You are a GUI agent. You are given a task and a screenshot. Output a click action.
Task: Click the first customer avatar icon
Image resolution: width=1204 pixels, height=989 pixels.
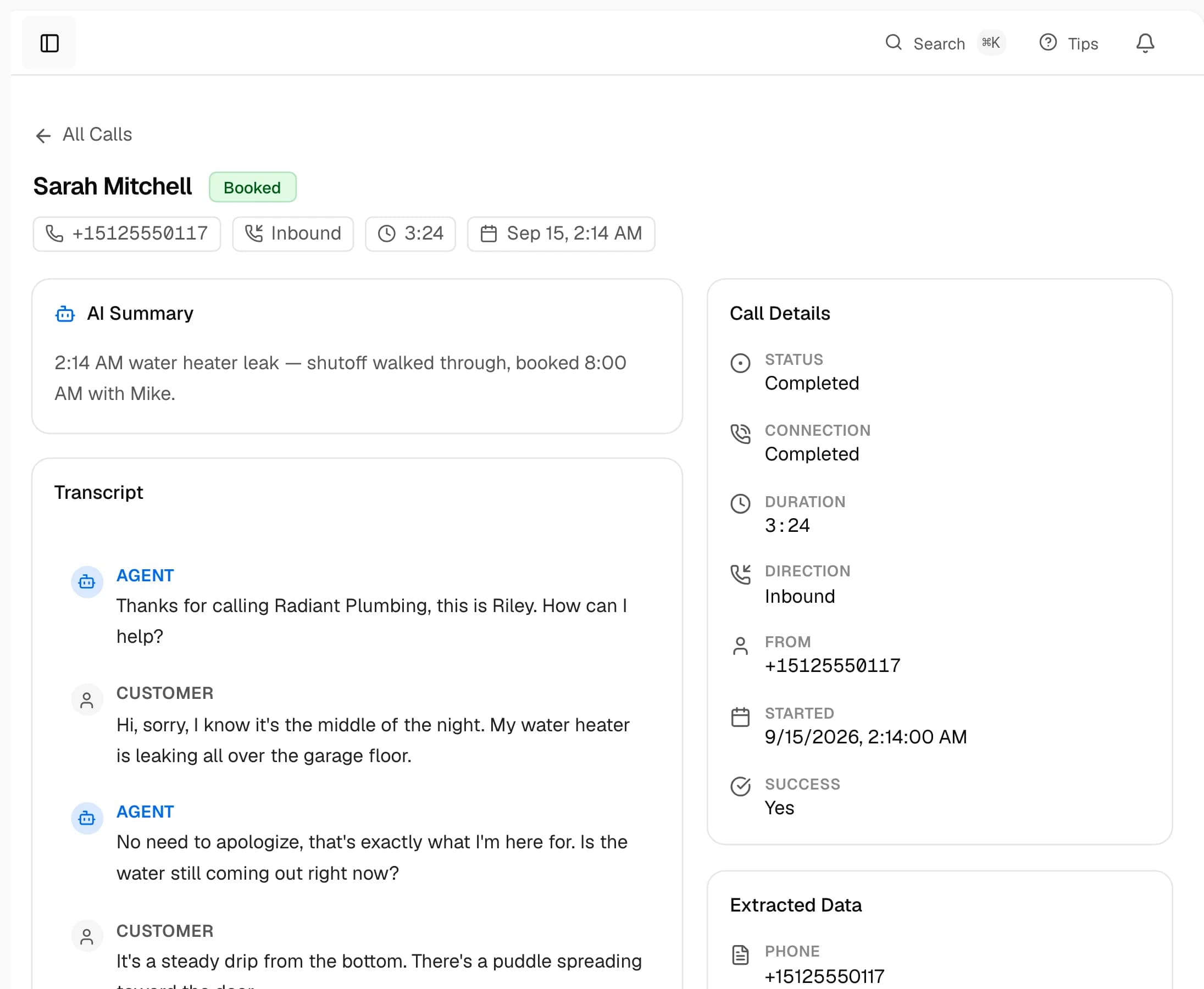87,700
